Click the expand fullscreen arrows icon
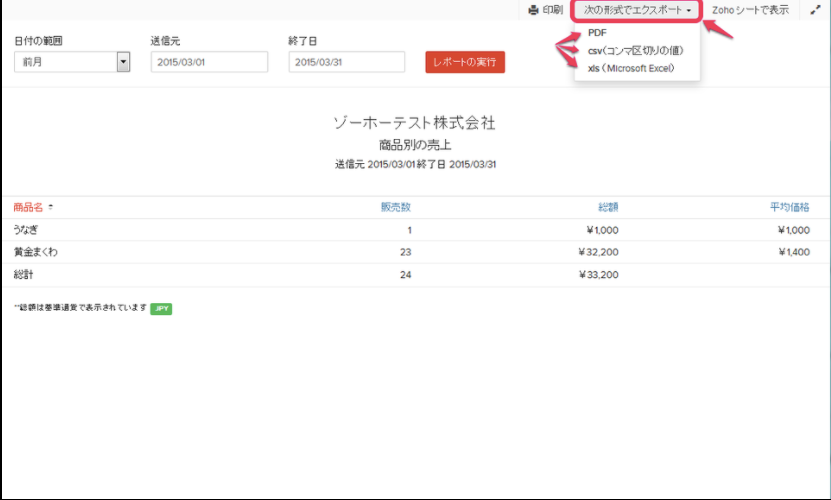The width and height of the screenshot is (831, 500). coord(814,10)
